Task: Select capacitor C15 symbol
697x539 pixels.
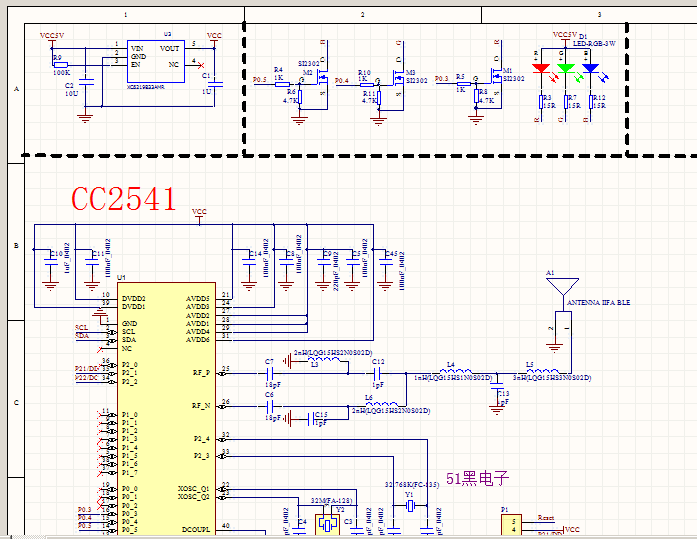Action: coord(311,419)
